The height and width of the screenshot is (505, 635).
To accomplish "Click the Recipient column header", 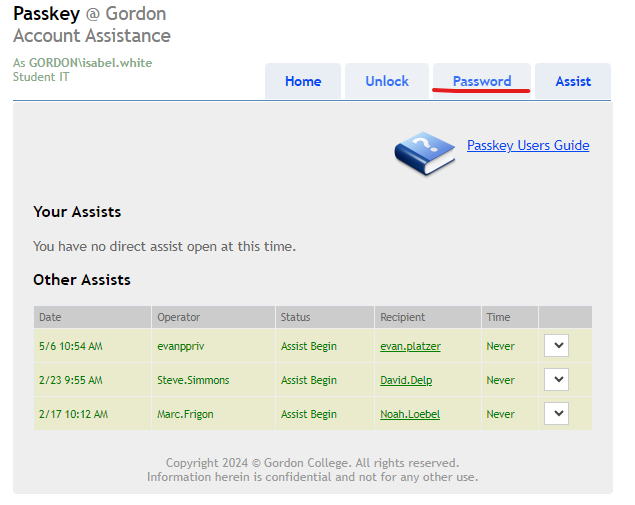I will click(428, 317).
